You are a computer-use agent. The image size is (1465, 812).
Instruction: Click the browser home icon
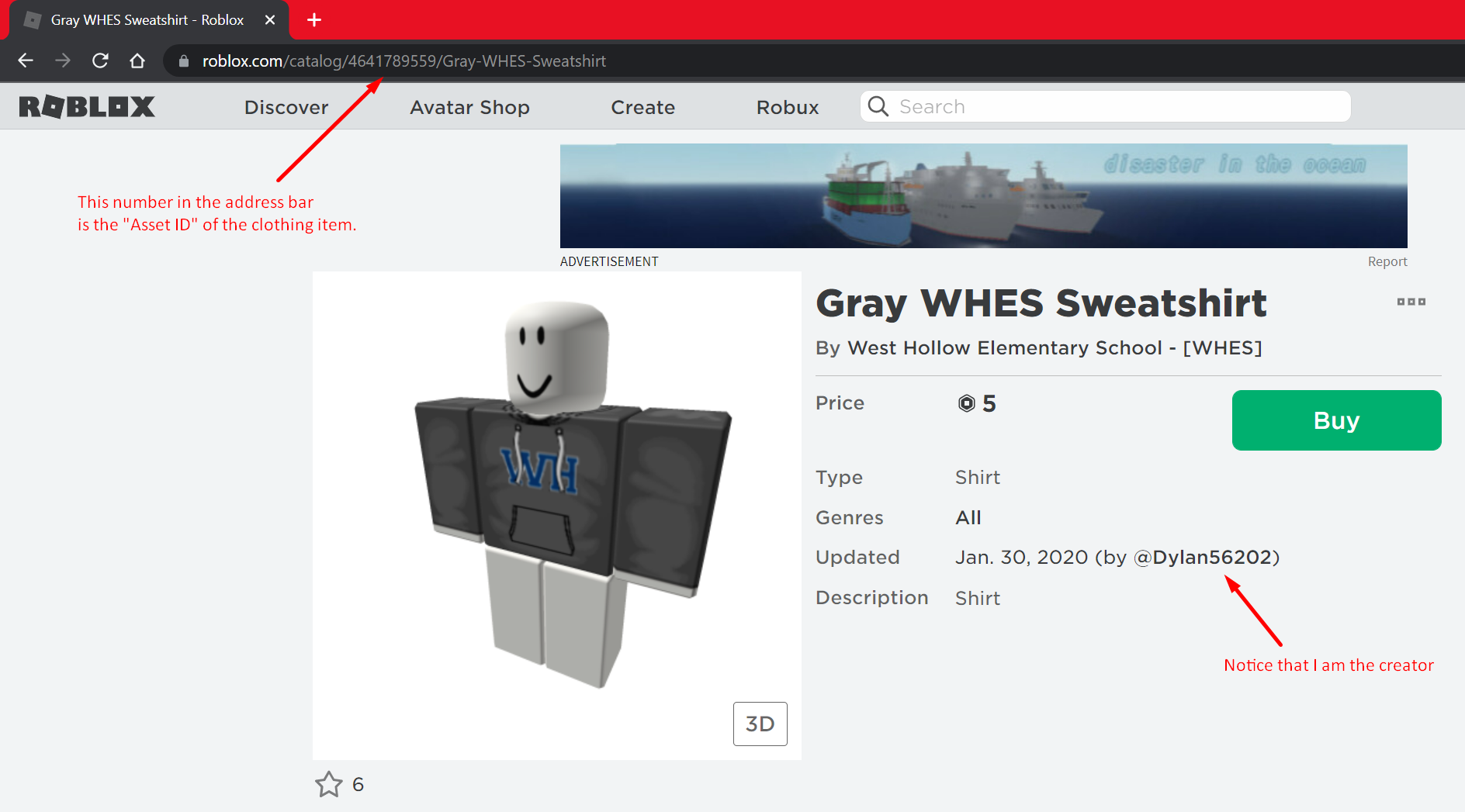[137, 60]
